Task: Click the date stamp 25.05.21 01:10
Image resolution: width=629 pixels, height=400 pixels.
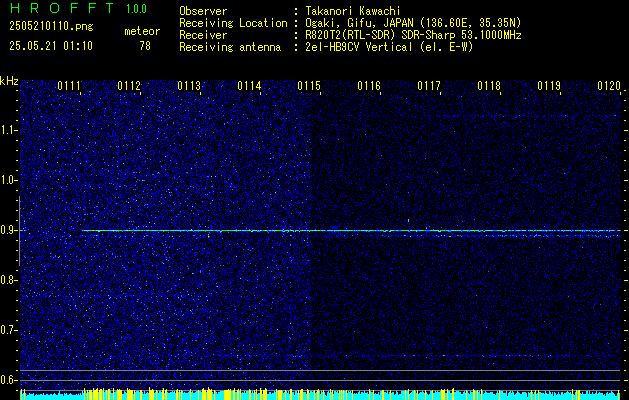Action: [x=51, y=46]
